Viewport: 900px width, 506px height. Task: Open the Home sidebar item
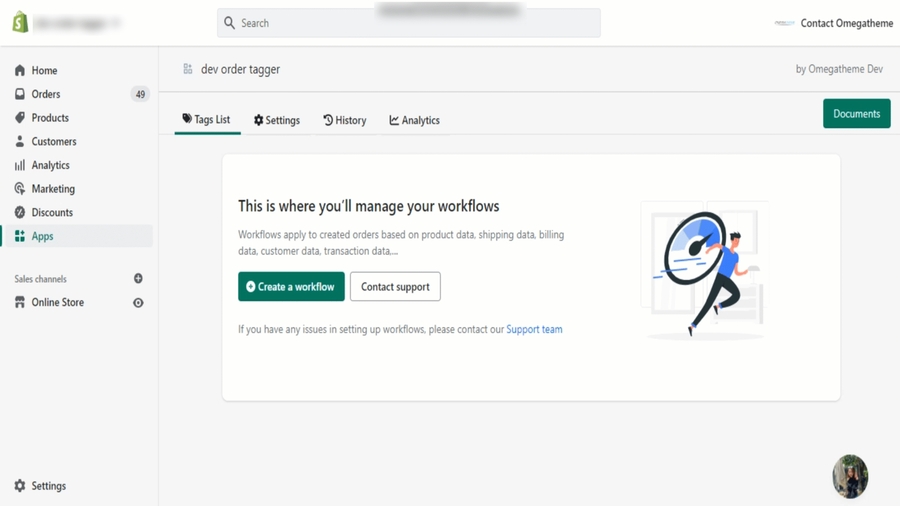(x=43, y=71)
